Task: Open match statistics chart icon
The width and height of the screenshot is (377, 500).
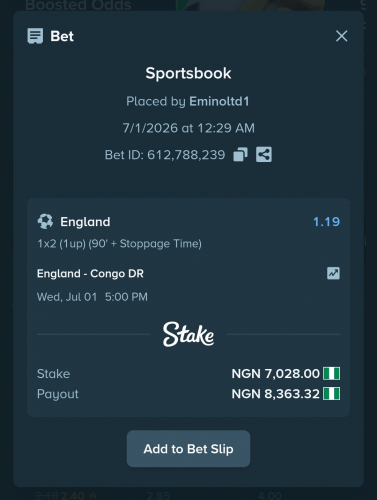Action: click(333, 273)
